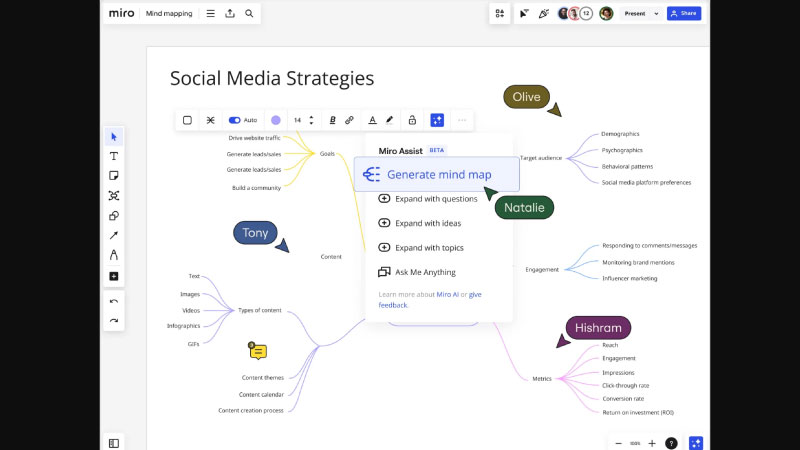The image size is (800, 450).
Task: Select the Metrics node
Action: [x=542, y=379]
